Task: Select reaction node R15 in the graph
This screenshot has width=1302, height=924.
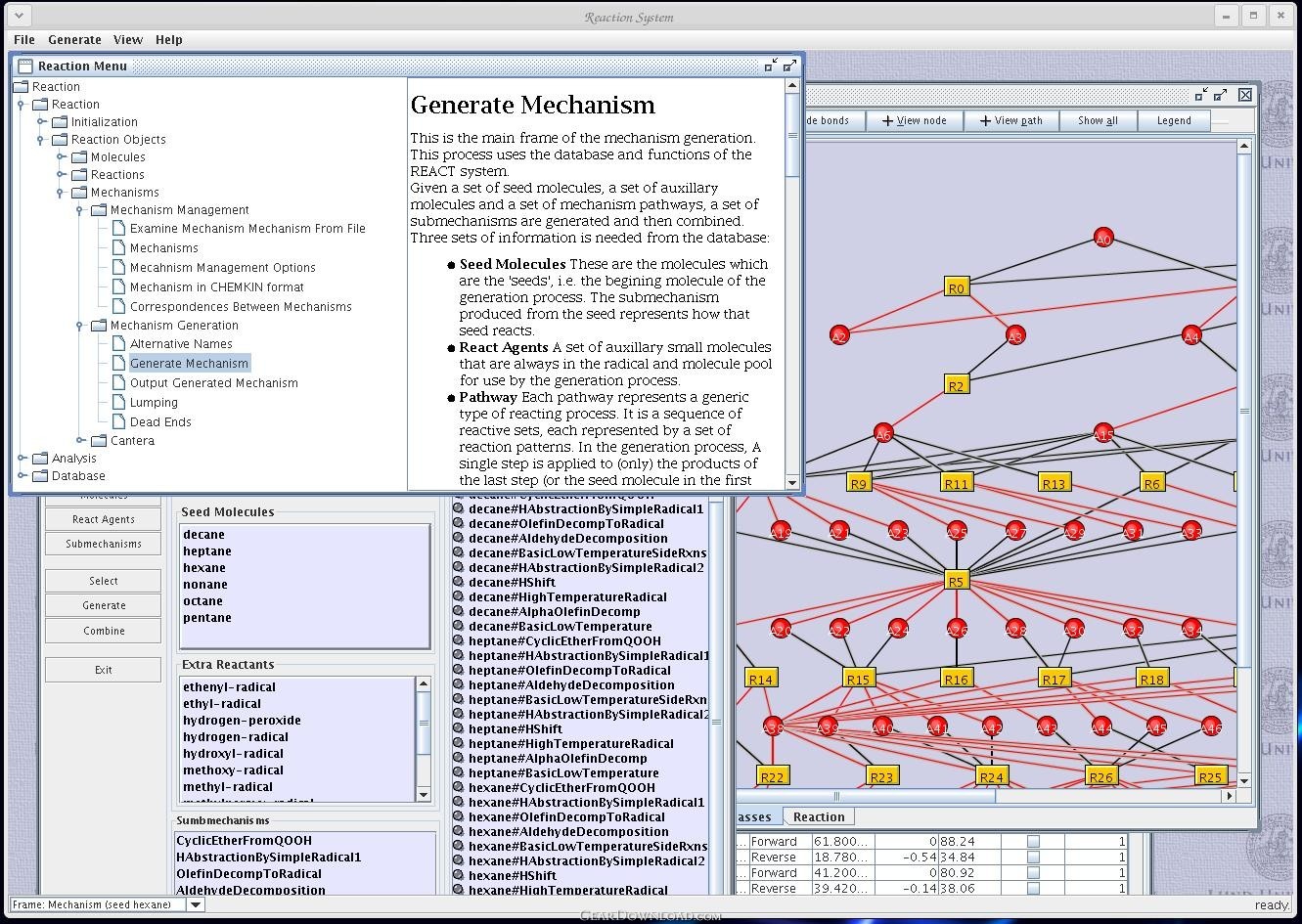Action: (858, 679)
